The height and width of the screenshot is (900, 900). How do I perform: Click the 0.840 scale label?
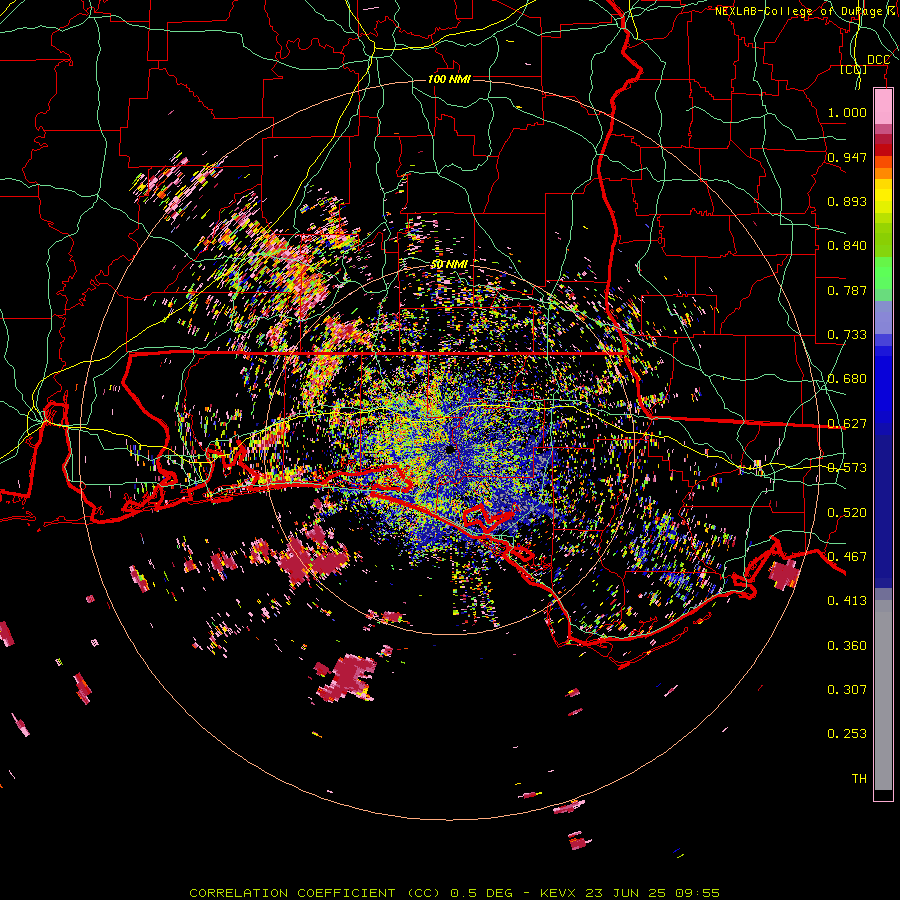click(x=847, y=246)
